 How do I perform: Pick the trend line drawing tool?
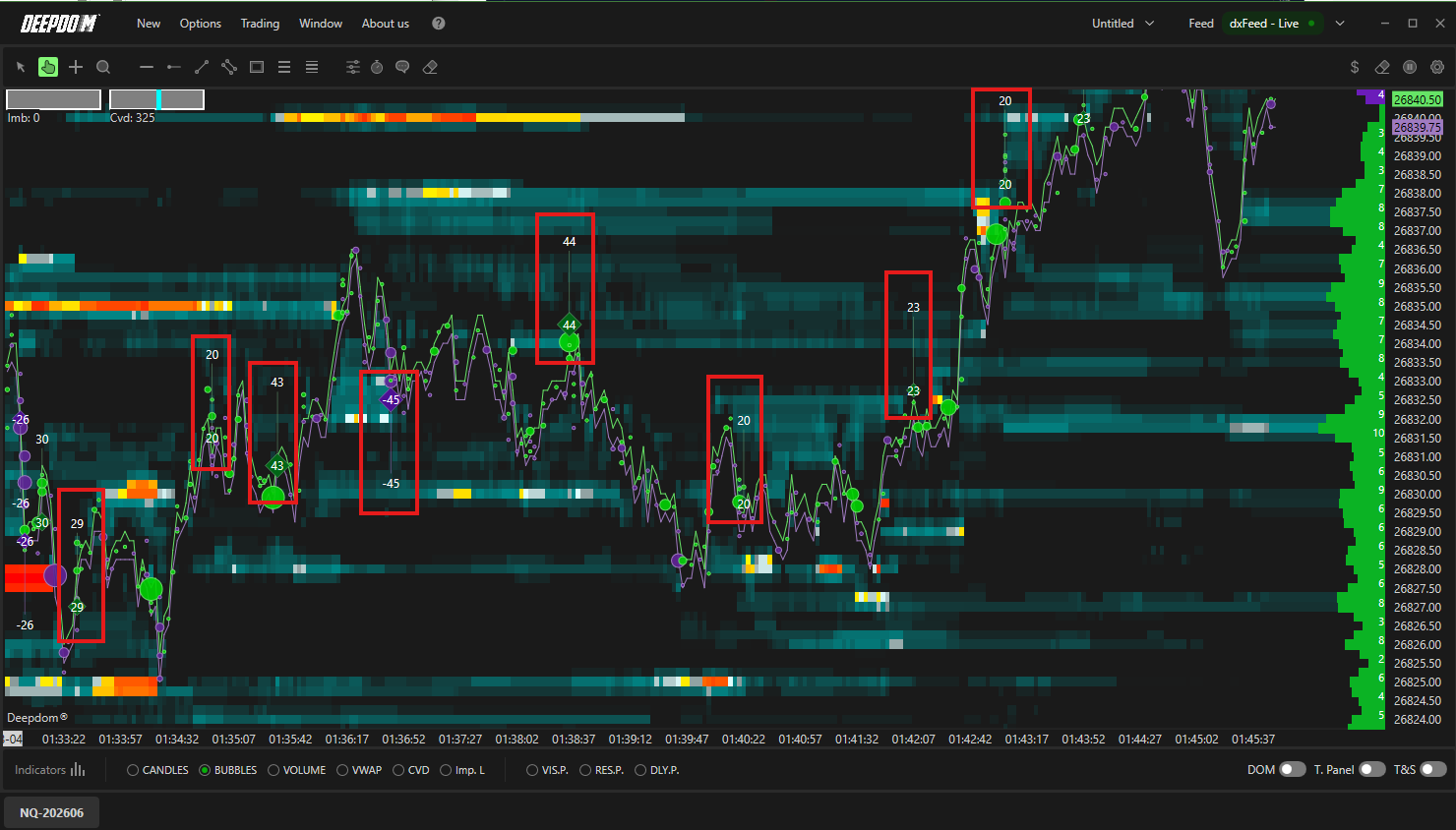202,67
